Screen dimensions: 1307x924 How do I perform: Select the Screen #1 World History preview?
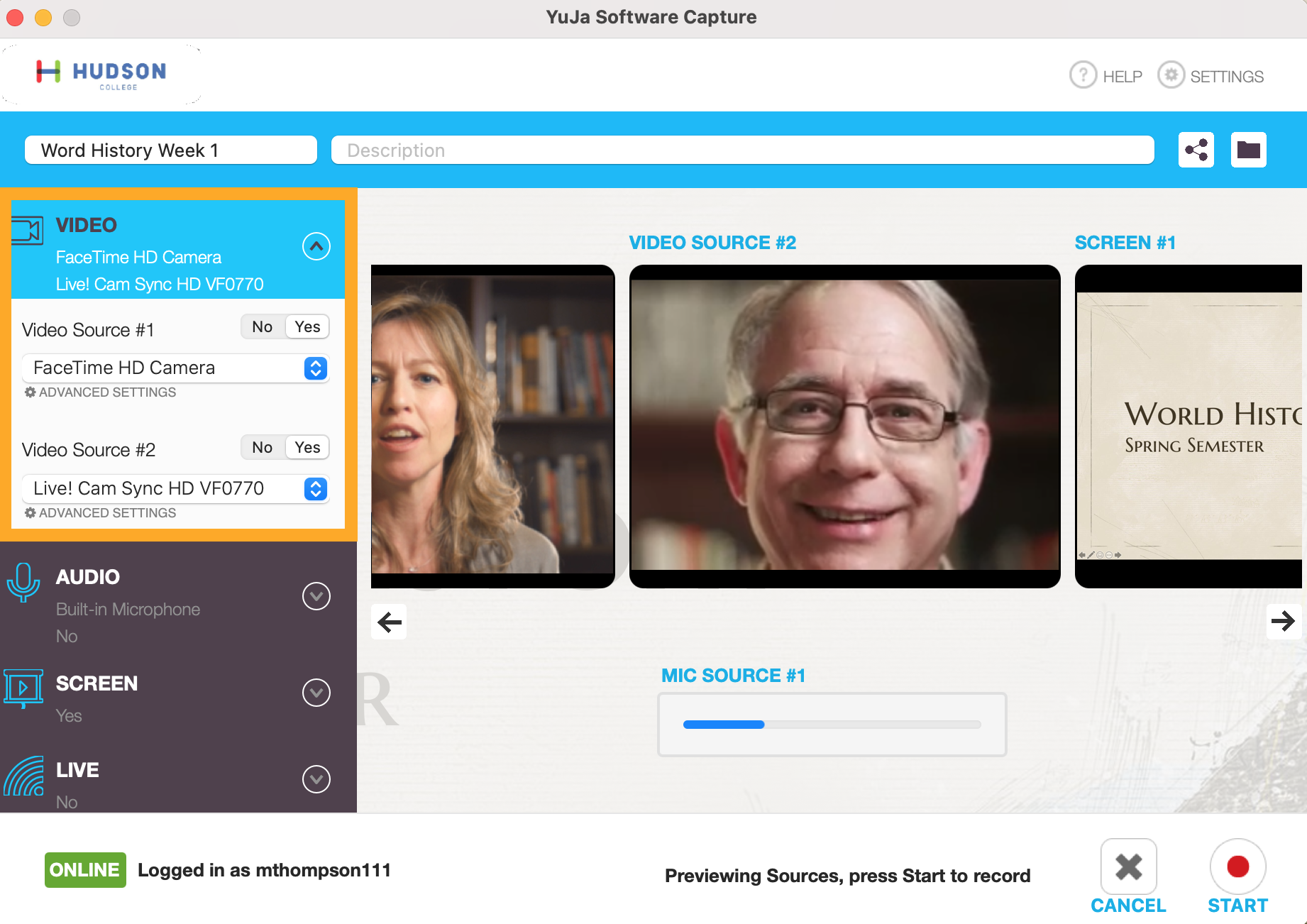(1189, 426)
